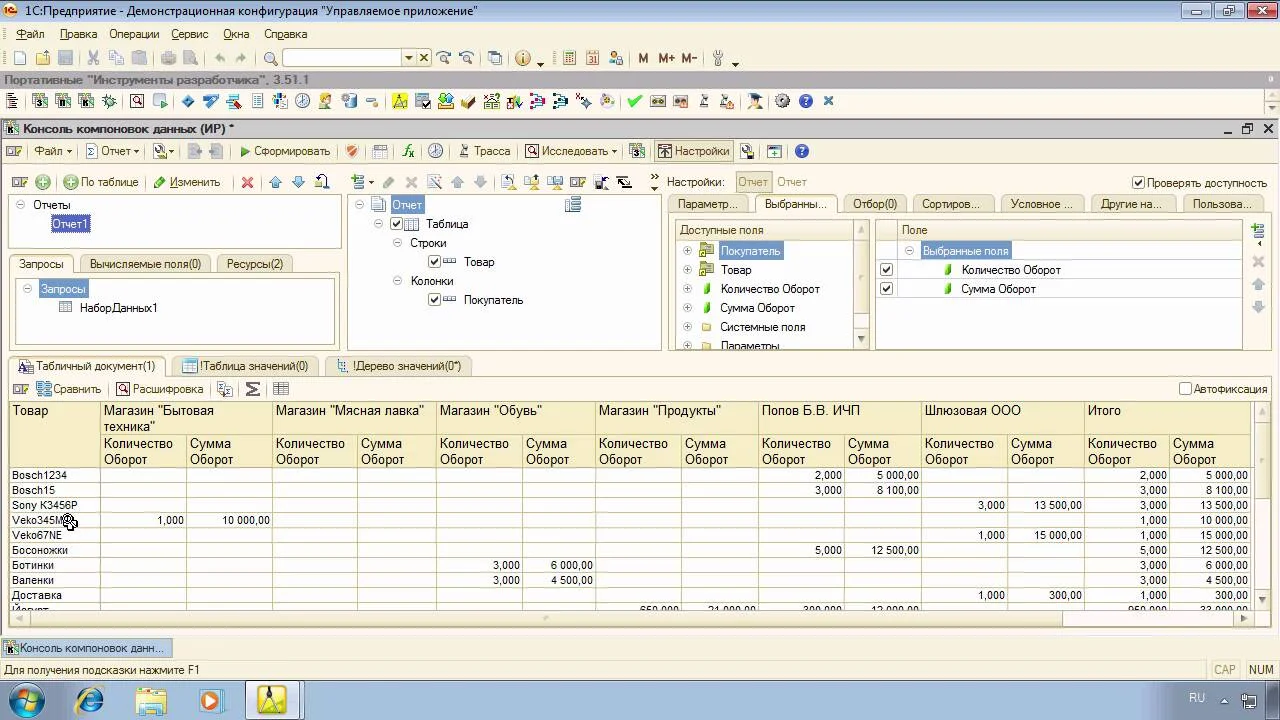Click the Расшифровка button
Image resolution: width=1280 pixels, height=720 pixels.
tap(159, 389)
